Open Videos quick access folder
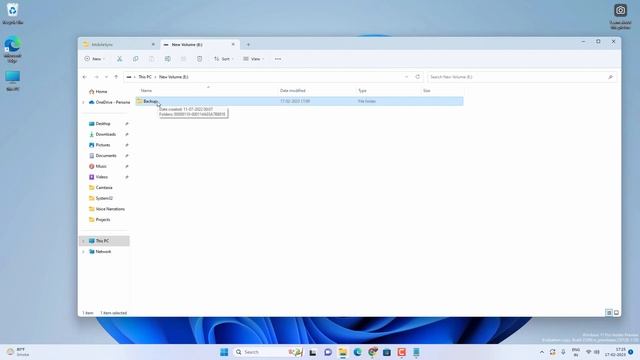640x360 pixels. (102, 177)
